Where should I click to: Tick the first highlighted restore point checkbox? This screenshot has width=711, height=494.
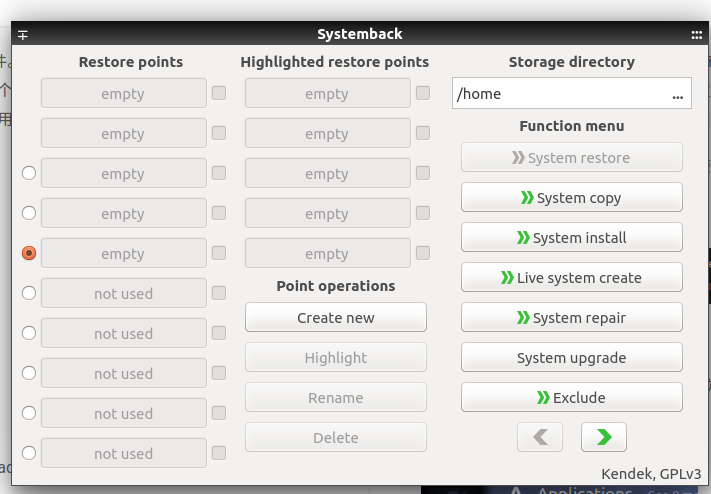click(x=423, y=94)
